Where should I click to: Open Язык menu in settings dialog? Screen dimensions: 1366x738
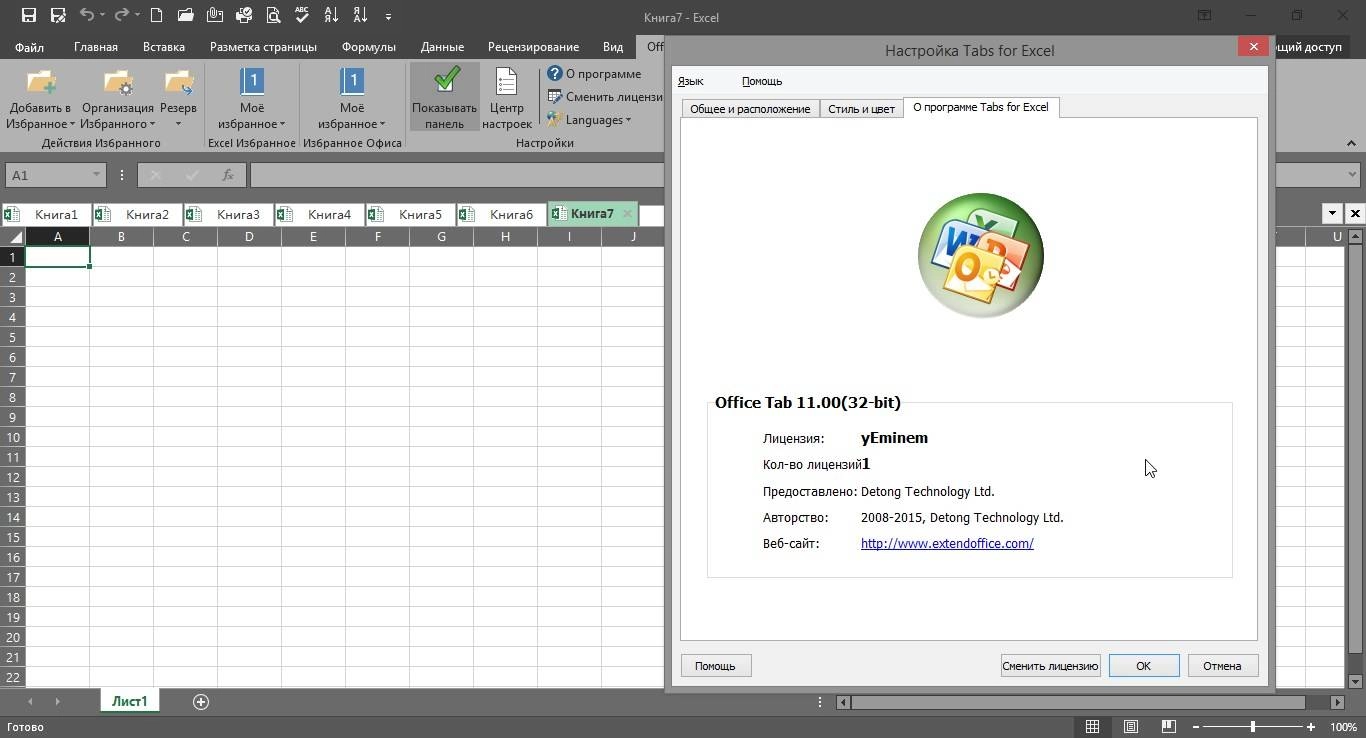pos(690,81)
